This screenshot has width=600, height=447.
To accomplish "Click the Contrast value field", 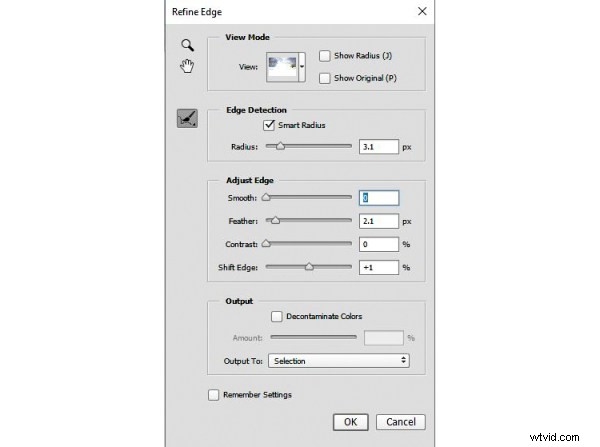I will pyautogui.click(x=379, y=245).
